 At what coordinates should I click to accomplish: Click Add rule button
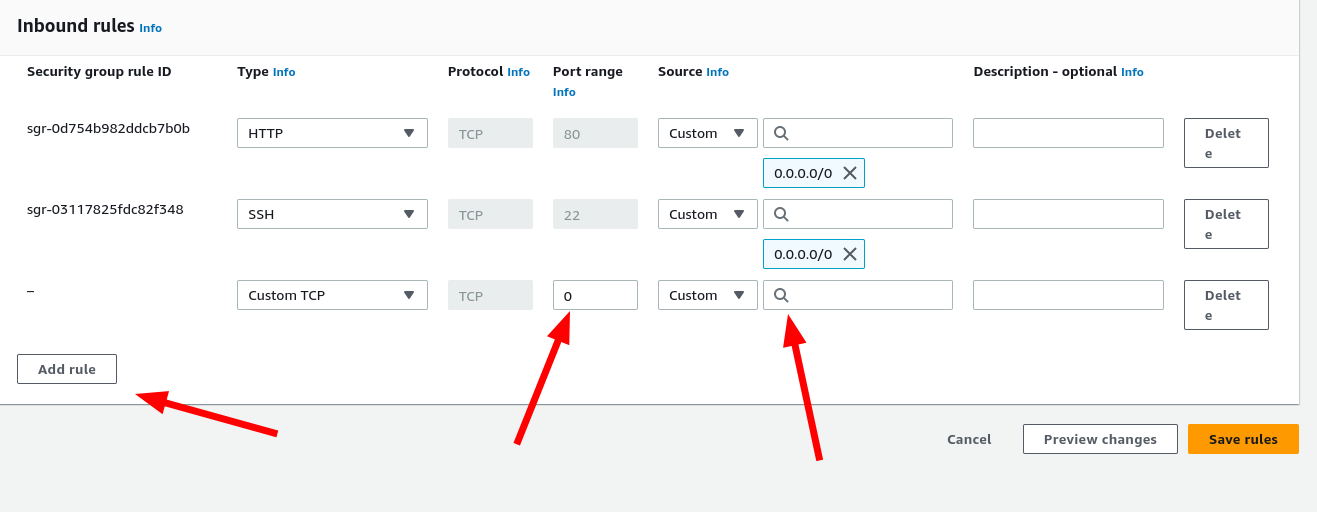coord(67,369)
